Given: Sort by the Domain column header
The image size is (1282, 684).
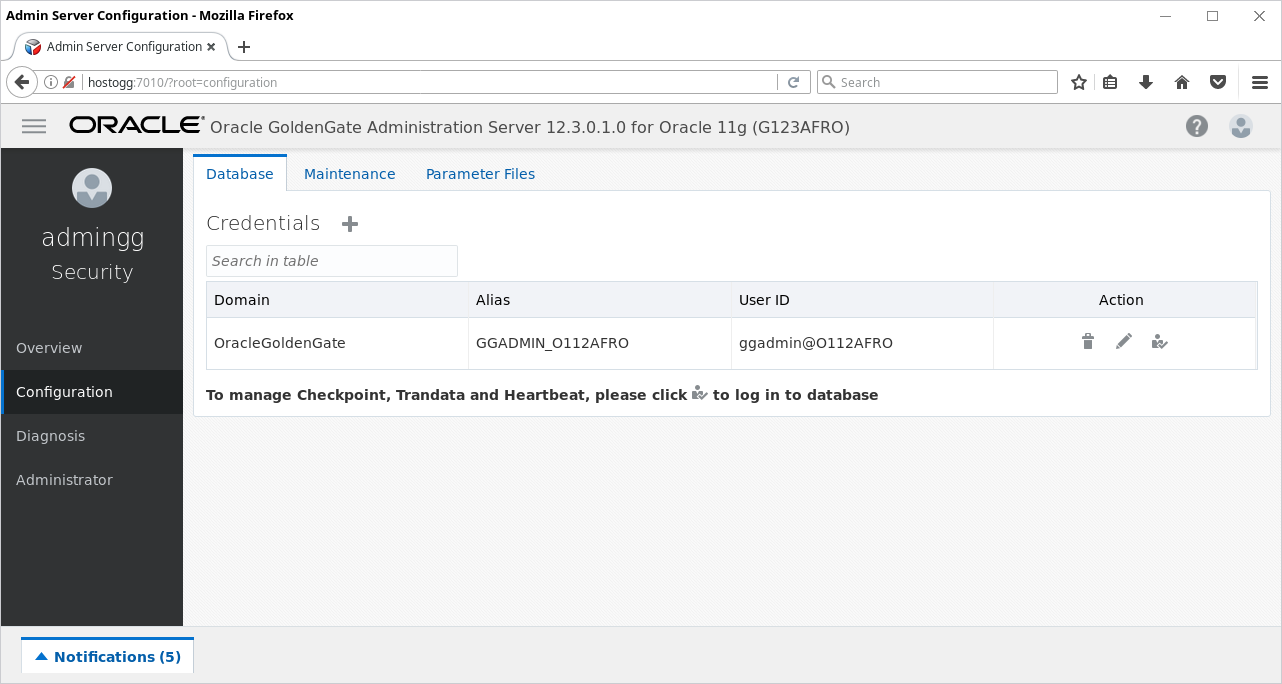Looking at the screenshot, I should pos(338,300).
